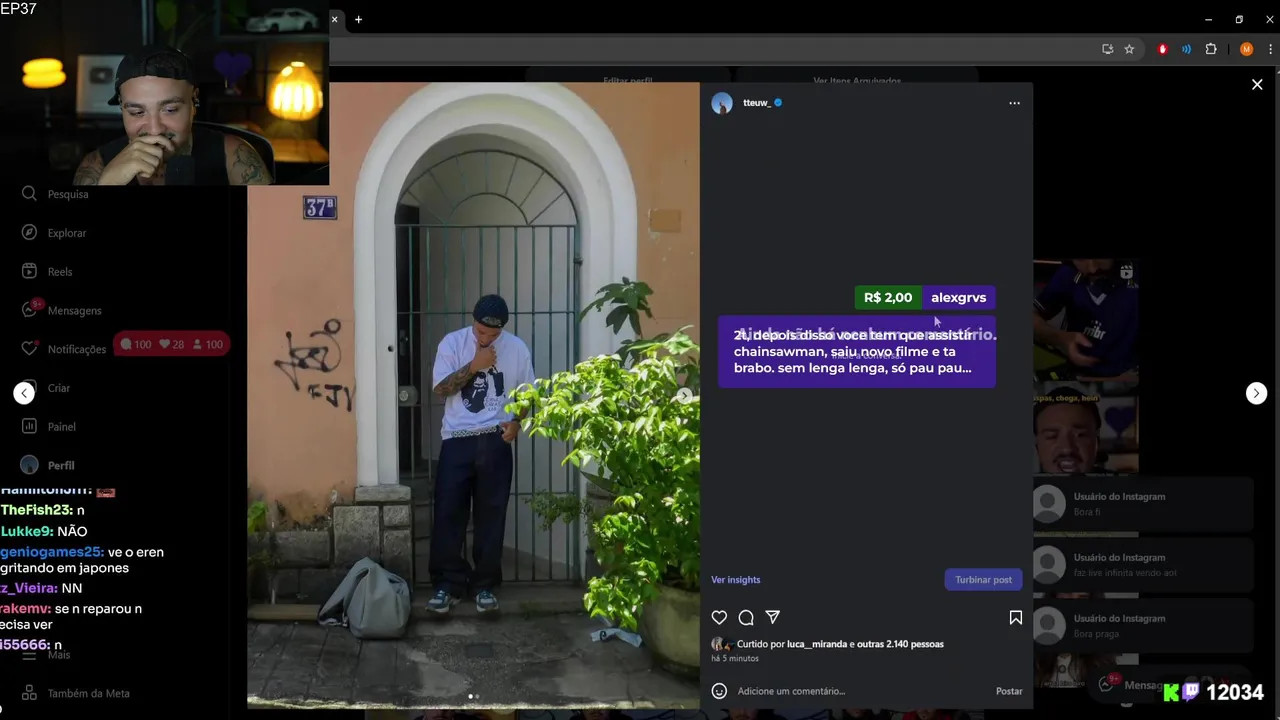Image resolution: width=1280 pixels, height=720 pixels.
Task: Click the Pesquisa magnifier icon
Action: click(29, 193)
